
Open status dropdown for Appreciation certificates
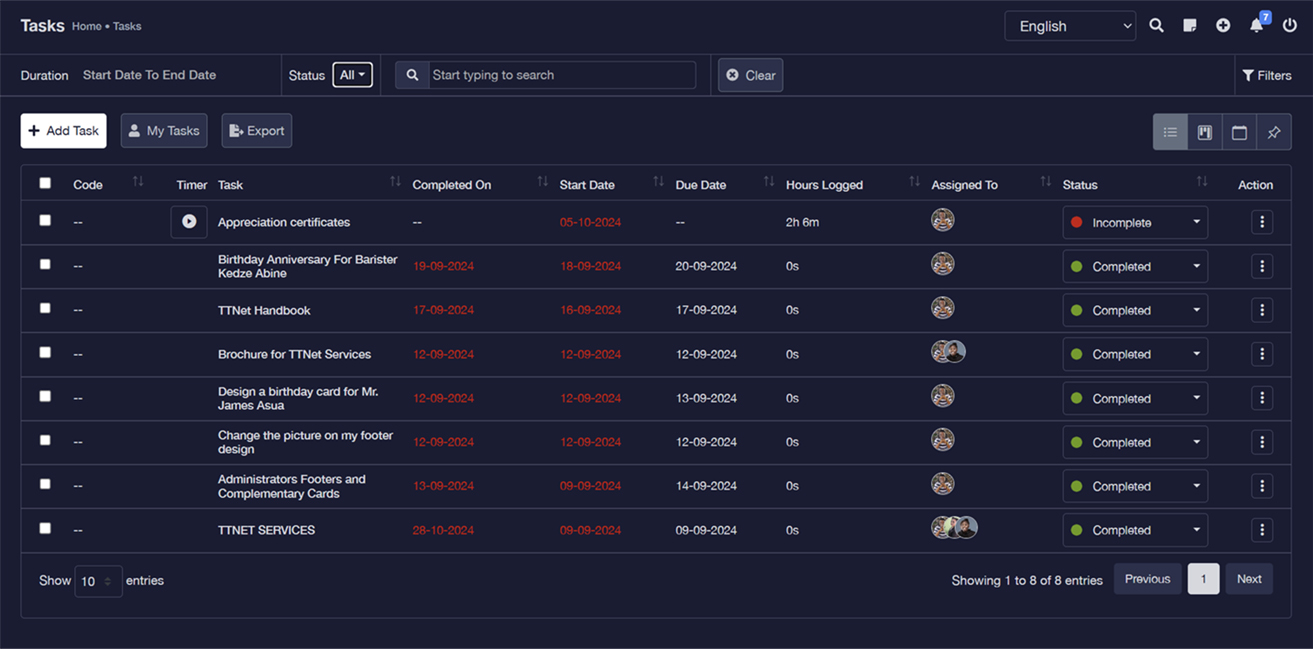point(1134,223)
